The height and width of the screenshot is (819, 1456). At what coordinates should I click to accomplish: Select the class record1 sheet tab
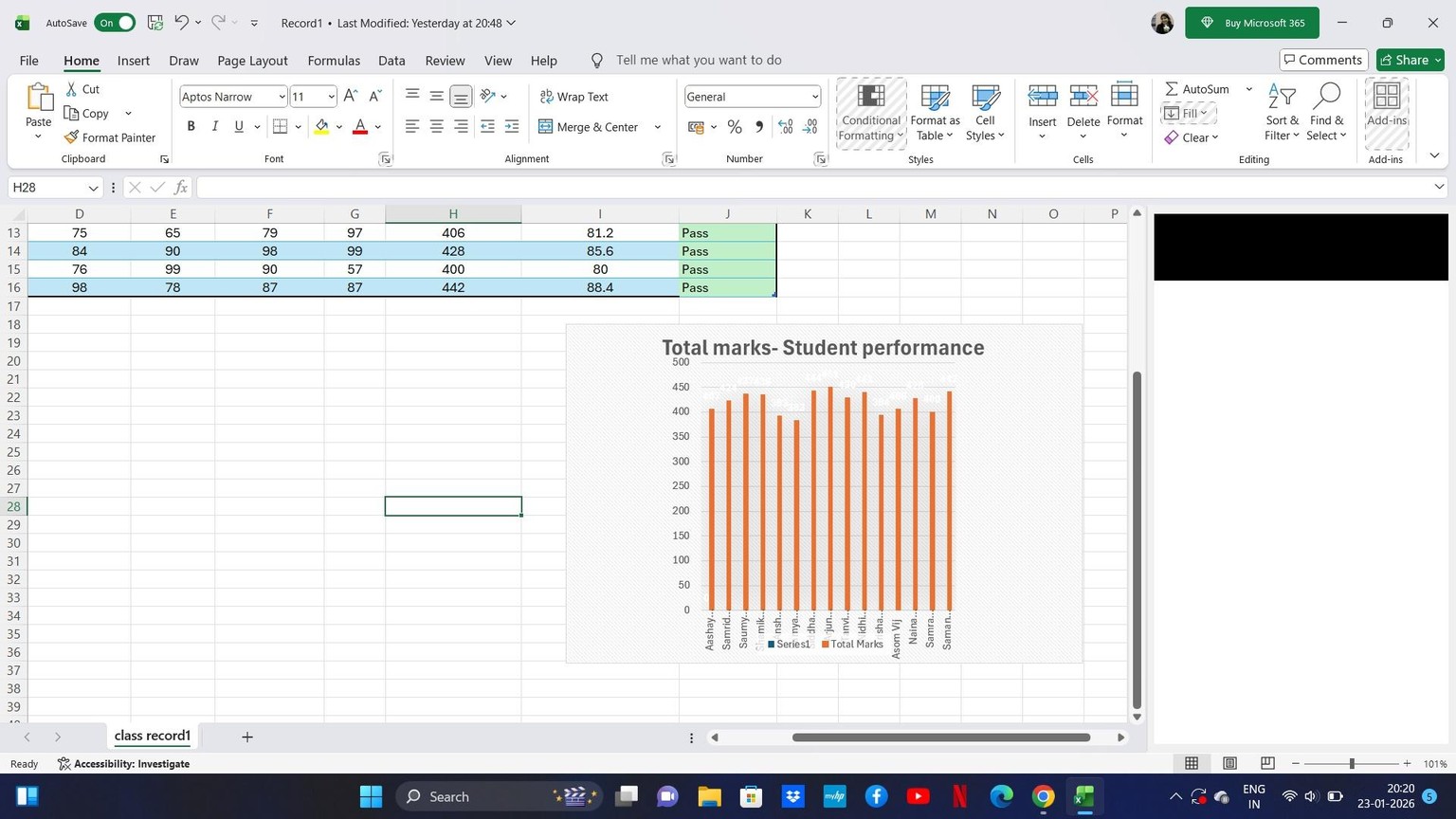pyautogui.click(x=152, y=736)
